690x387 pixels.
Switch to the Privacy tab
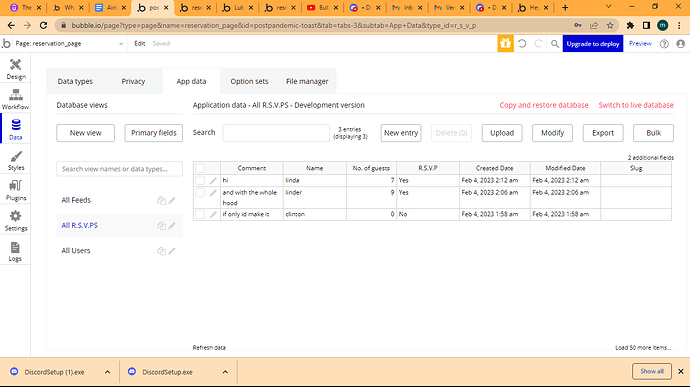pyautogui.click(x=133, y=81)
